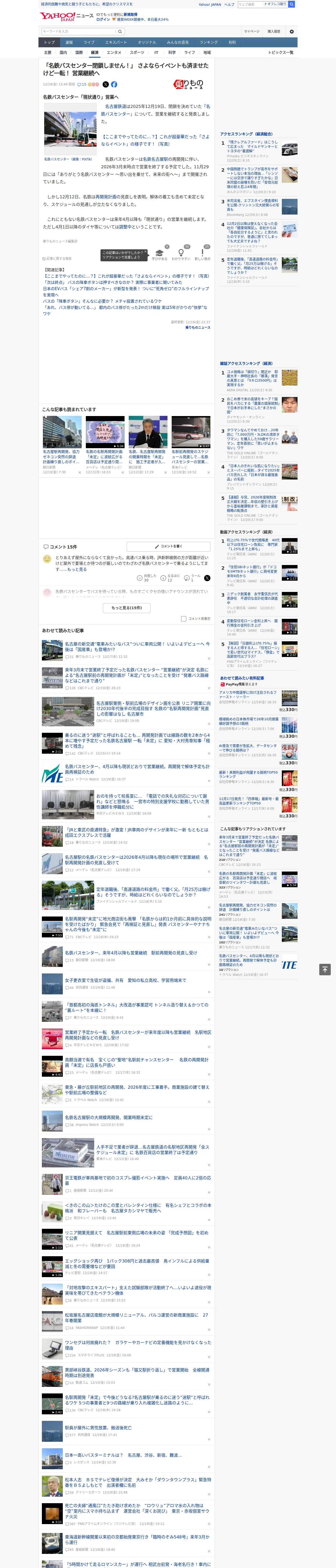Viewport: 336px width, 1568px height.
Task: Open the エンタメ category tab
Action: [114, 52]
